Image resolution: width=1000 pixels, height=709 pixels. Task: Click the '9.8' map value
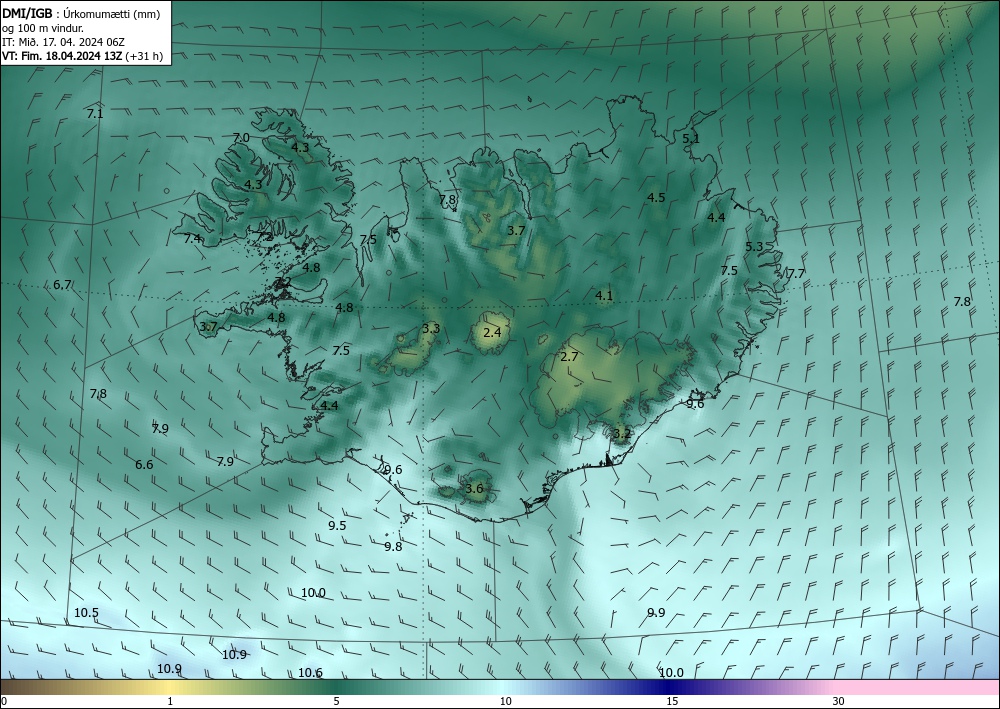click(393, 547)
